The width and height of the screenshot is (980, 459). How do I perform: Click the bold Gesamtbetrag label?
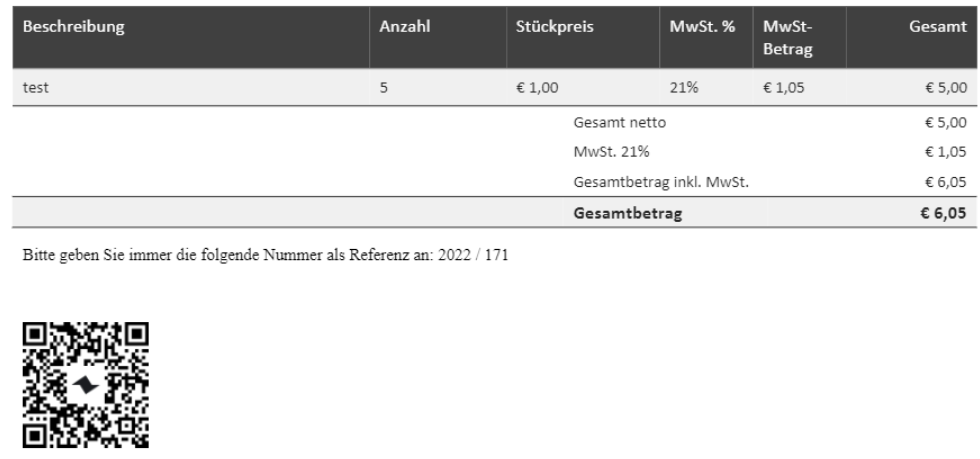tap(628, 213)
